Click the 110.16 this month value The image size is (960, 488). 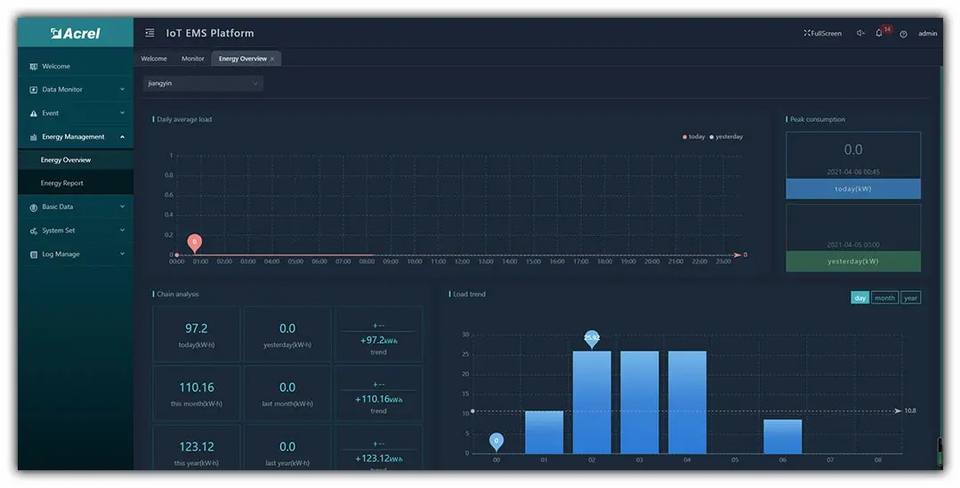197,388
